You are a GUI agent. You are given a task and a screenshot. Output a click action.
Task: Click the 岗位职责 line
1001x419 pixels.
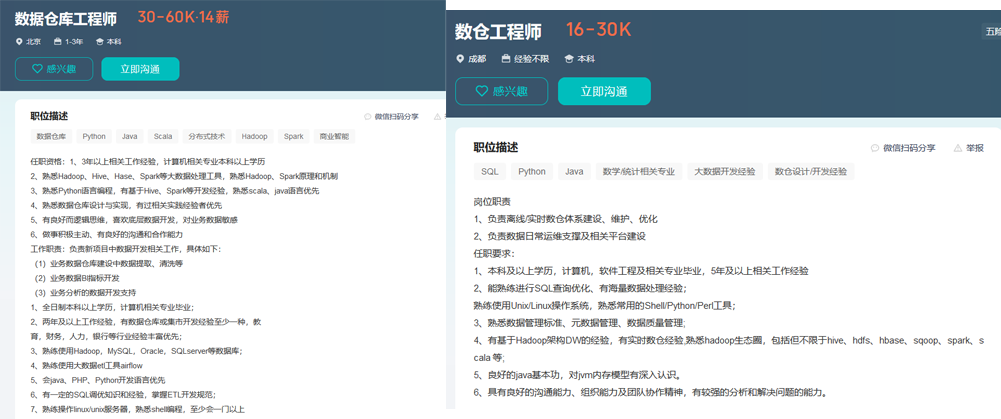pos(492,202)
